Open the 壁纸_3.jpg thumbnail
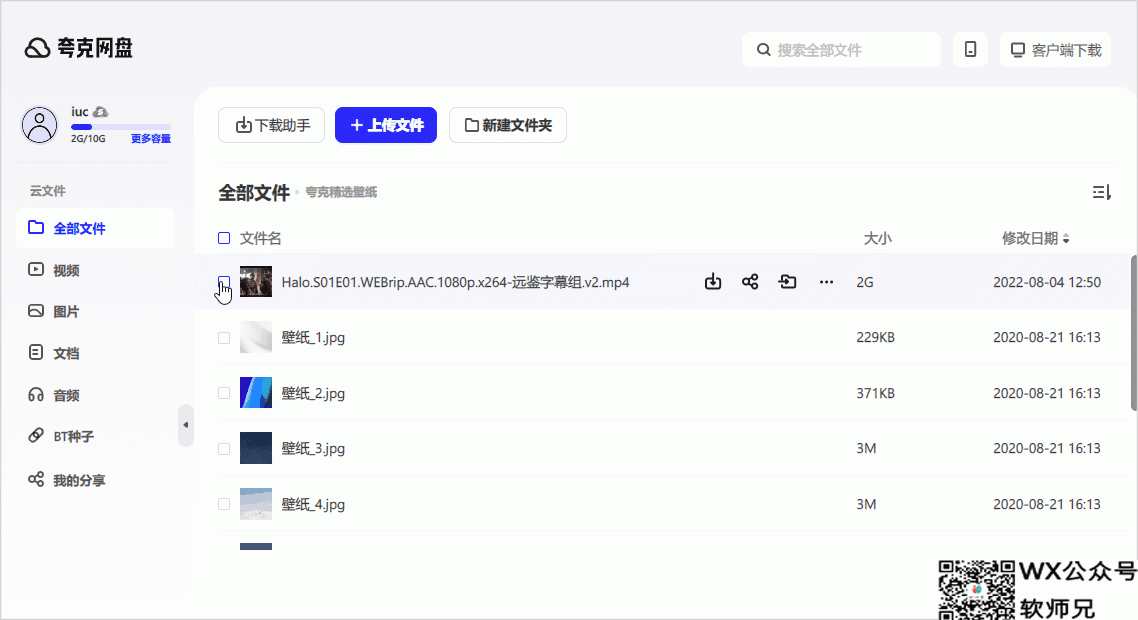The width and height of the screenshot is (1138, 620). (x=255, y=449)
